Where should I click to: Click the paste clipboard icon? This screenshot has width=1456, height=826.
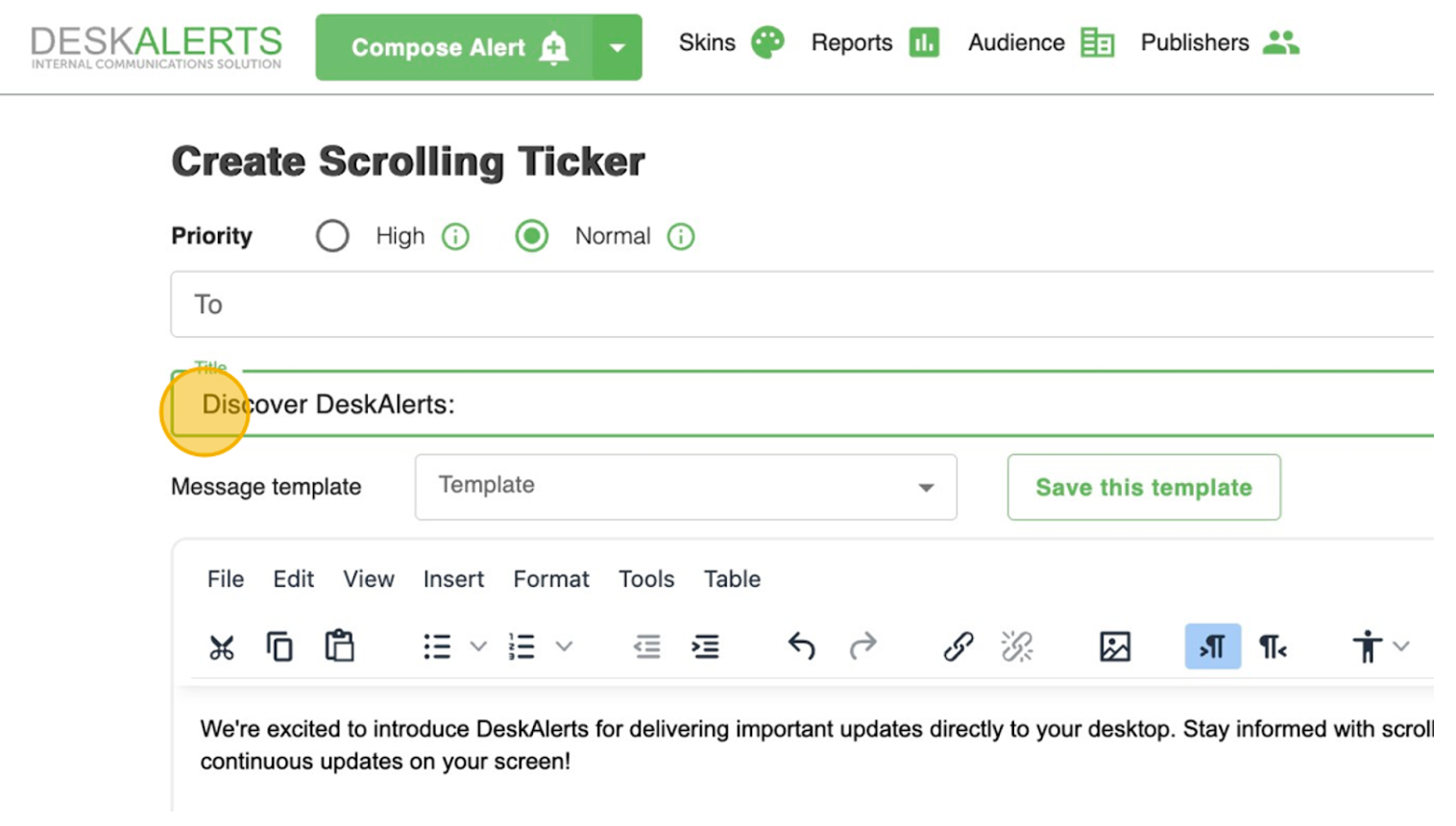pyautogui.click(x=339, y=646)
